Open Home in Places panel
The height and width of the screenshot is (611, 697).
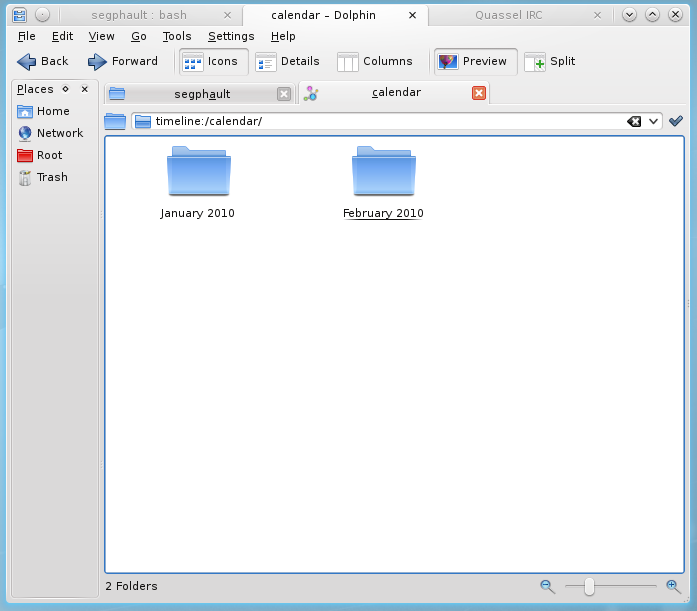coord(44,111)
